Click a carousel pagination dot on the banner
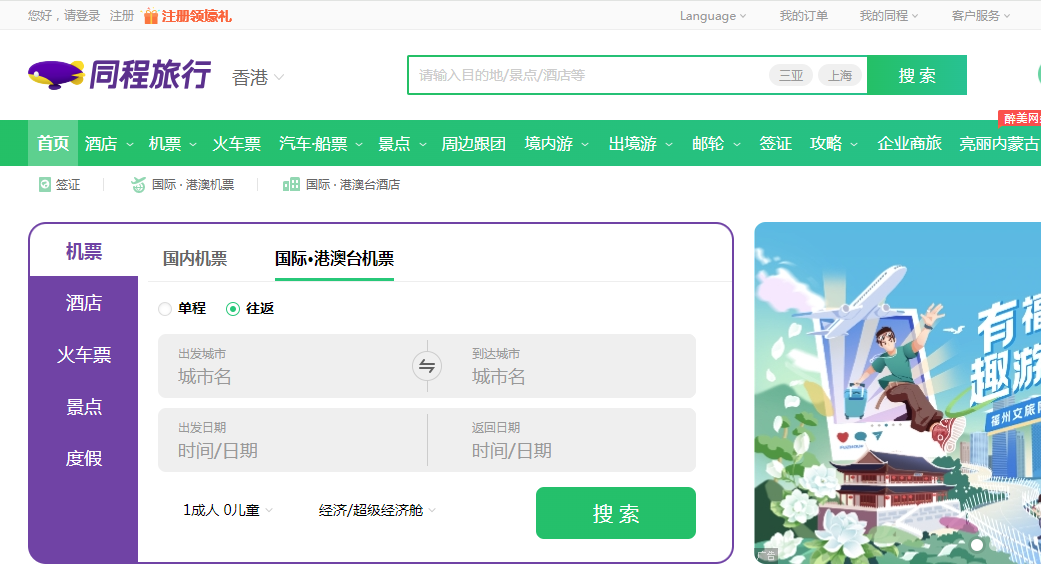1041x586 pixels. (977, 543)
